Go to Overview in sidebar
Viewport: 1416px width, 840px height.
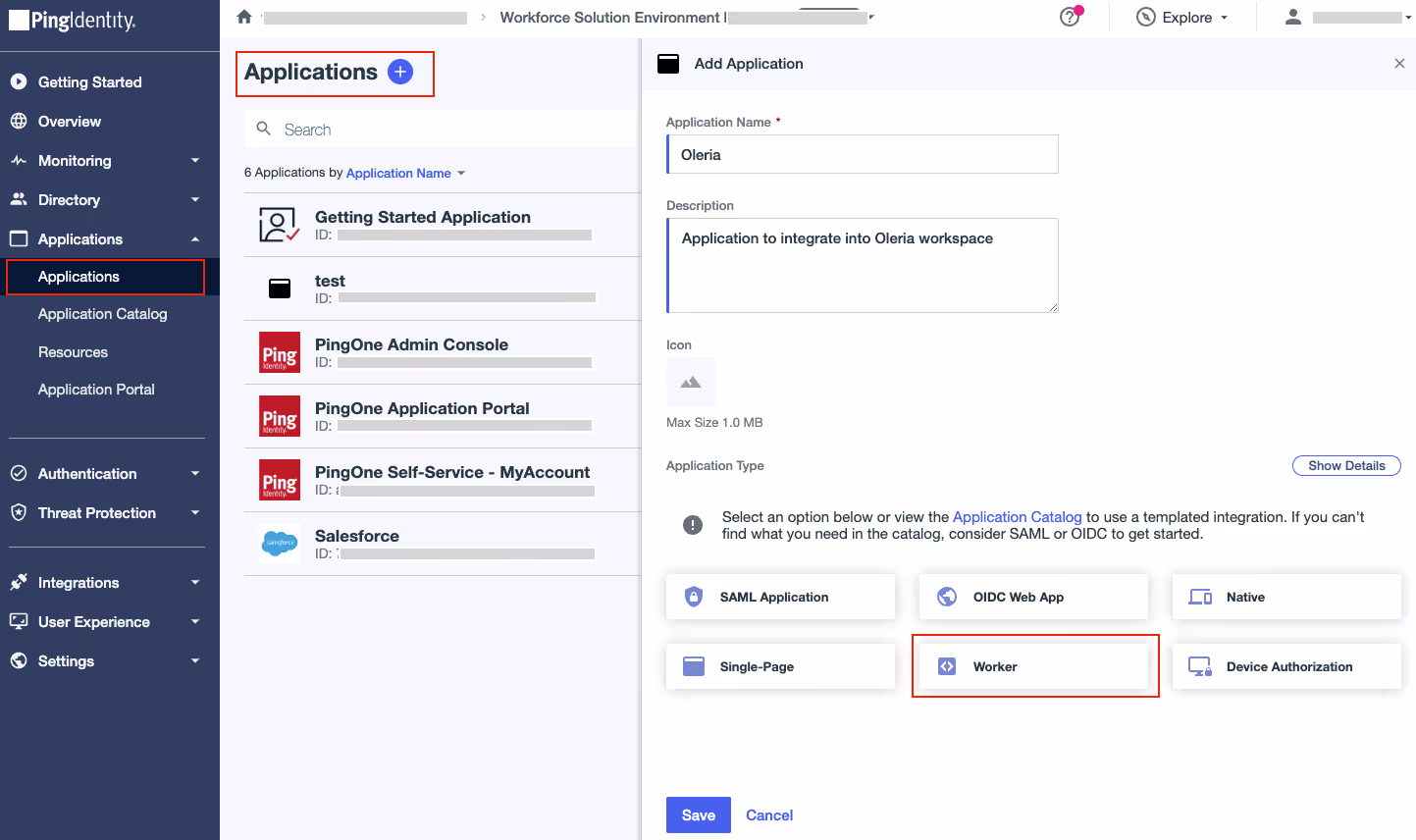(x=69, y=121)
